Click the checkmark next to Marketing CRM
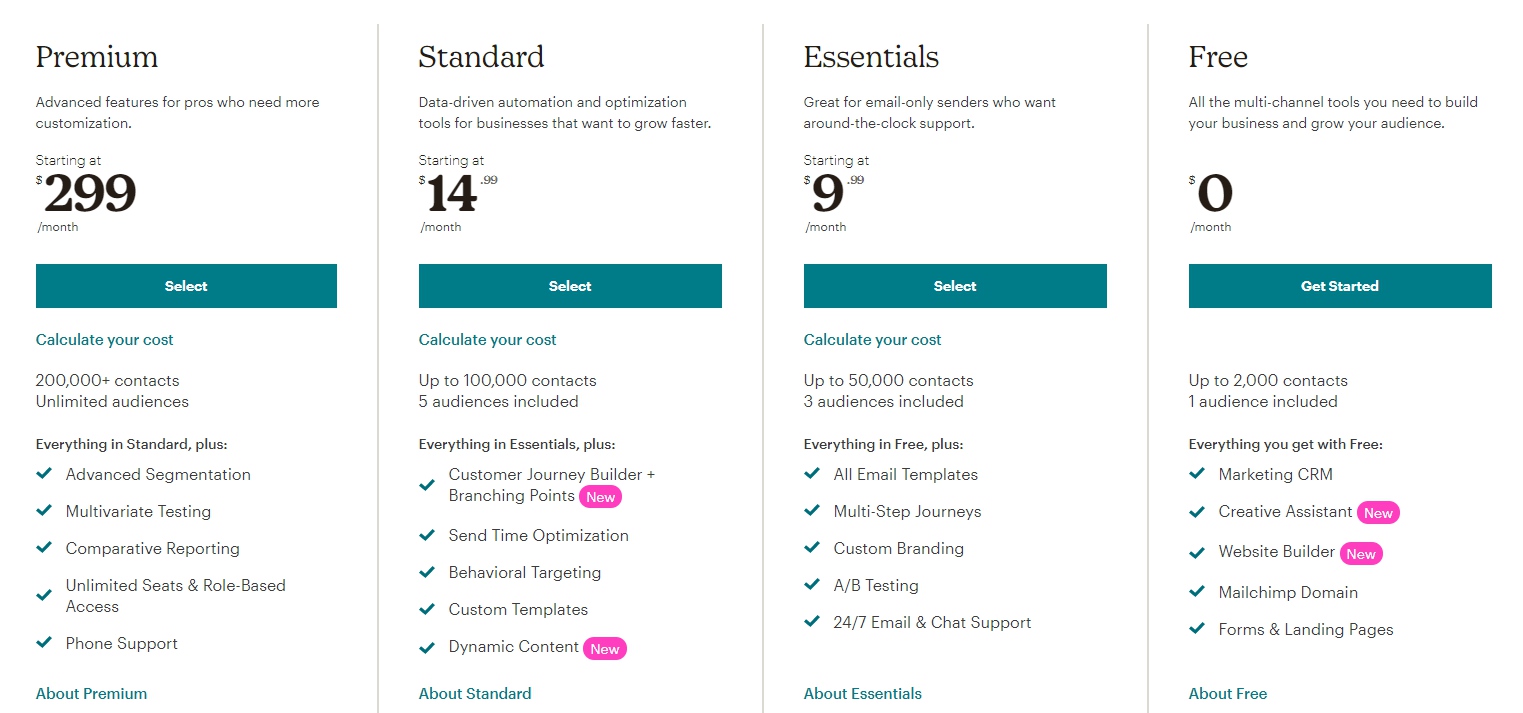 pyautogui.click(x=1197, y=474)
